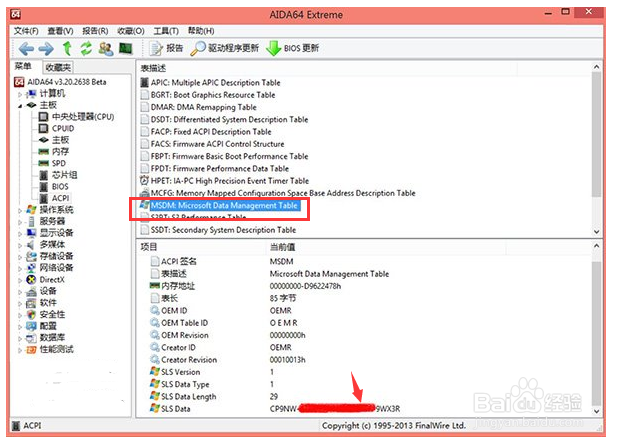Viewport: 617px width, 444px height.
Task: Select ACPI in the tree
Action: [54, 198]
